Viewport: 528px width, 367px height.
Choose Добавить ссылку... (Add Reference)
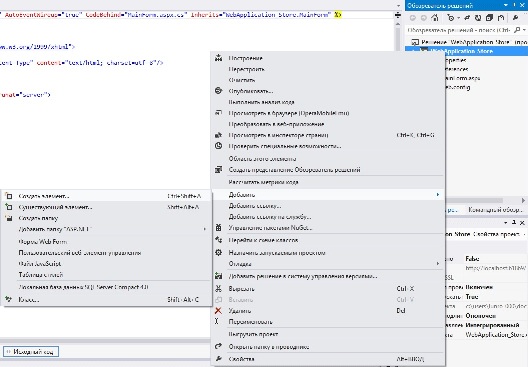tap(255, 206)
